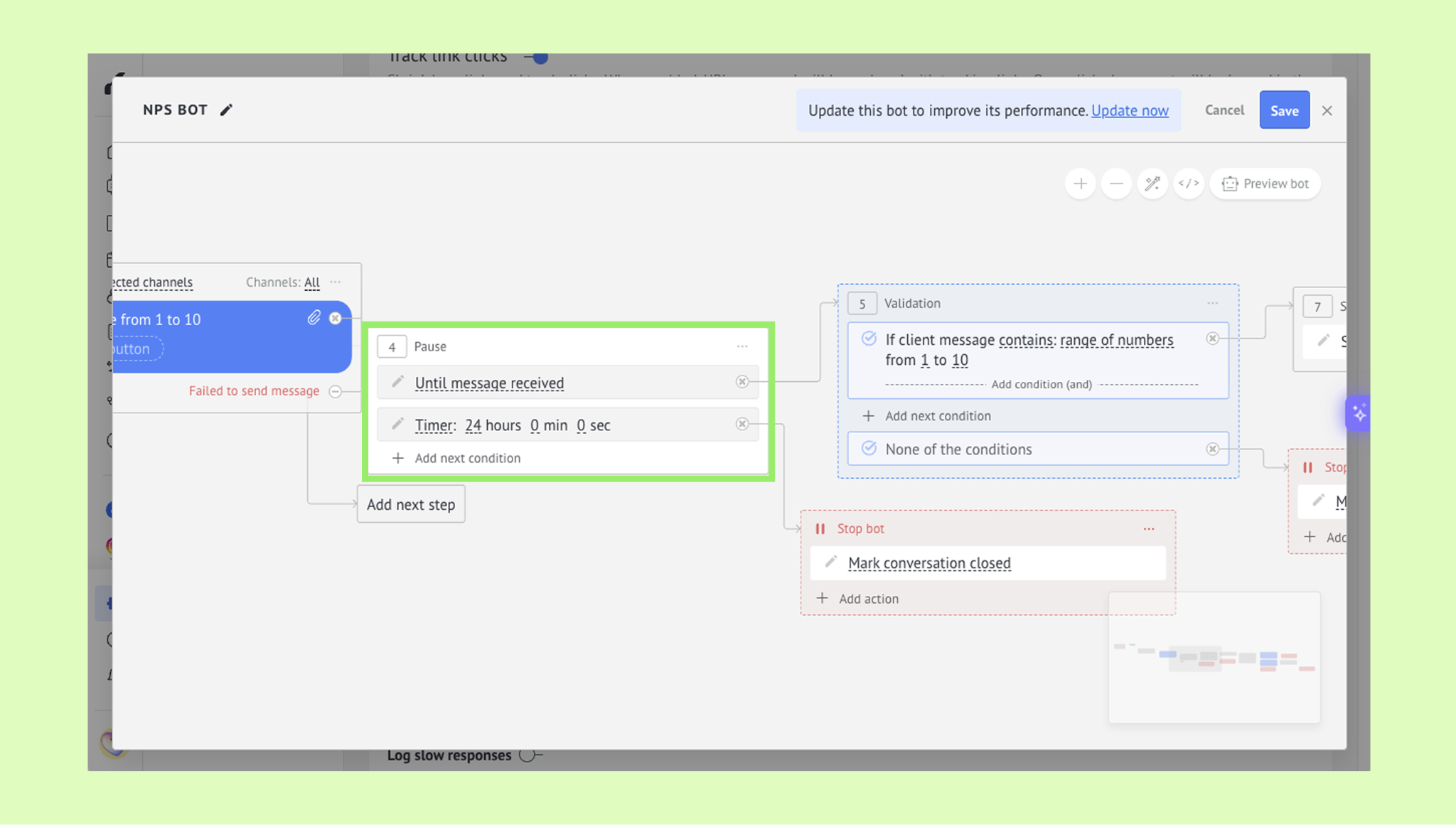This screenshot has height=825, width=1456.
Task: Open the Stop bot step options menu
Action: (1149, 528)
